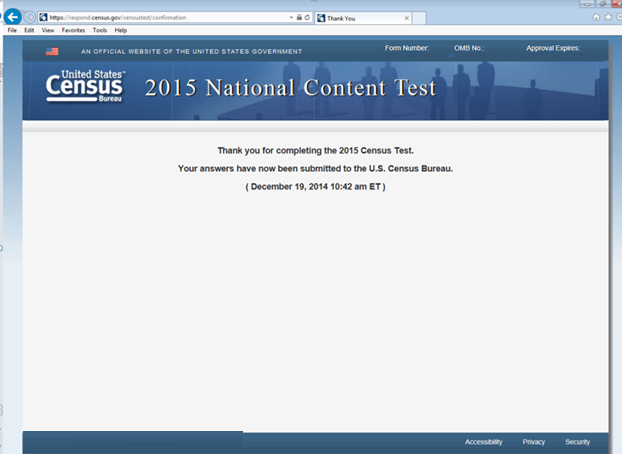Click the Privacy footer link

pos(534,442)
